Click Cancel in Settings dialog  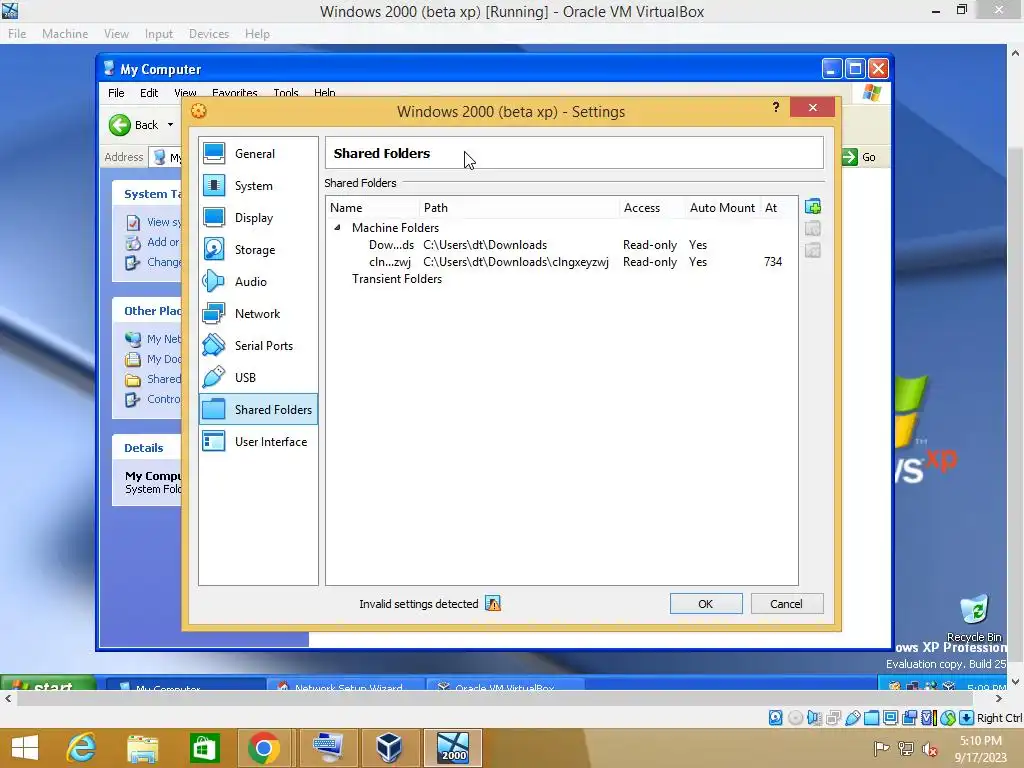point(786,603)
